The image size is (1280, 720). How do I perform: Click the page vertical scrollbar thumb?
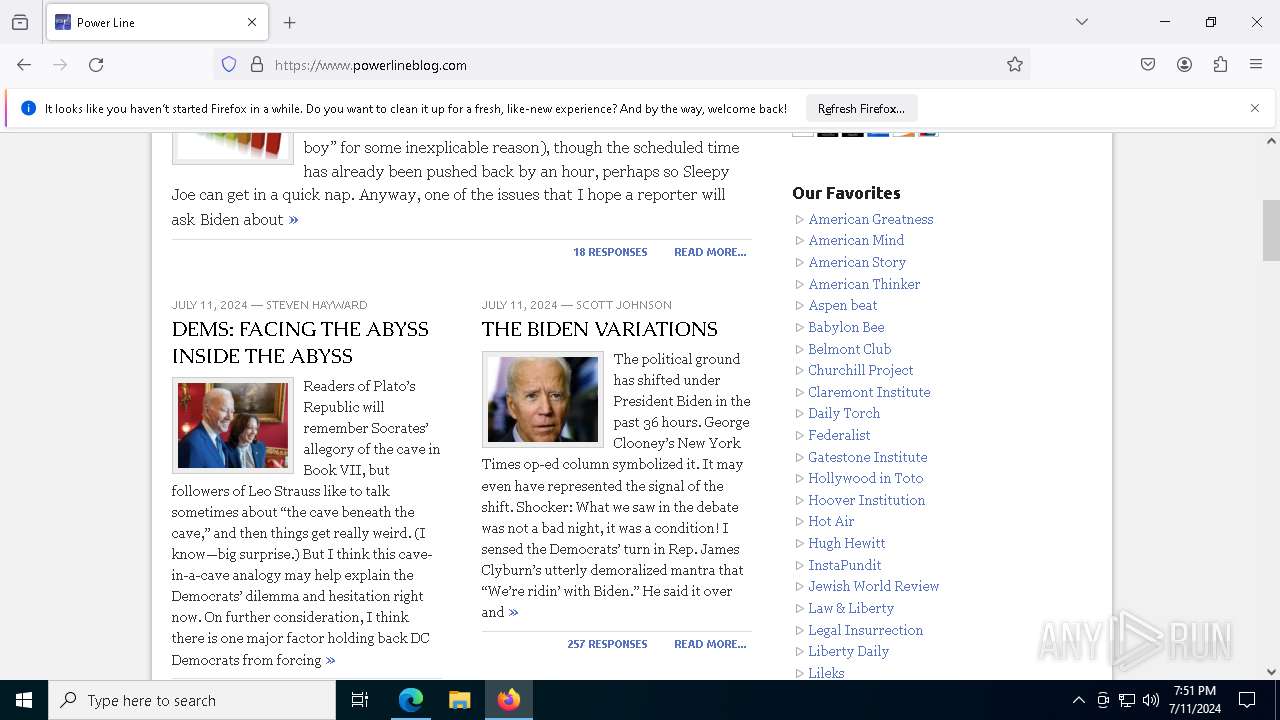pos(1271,230)
